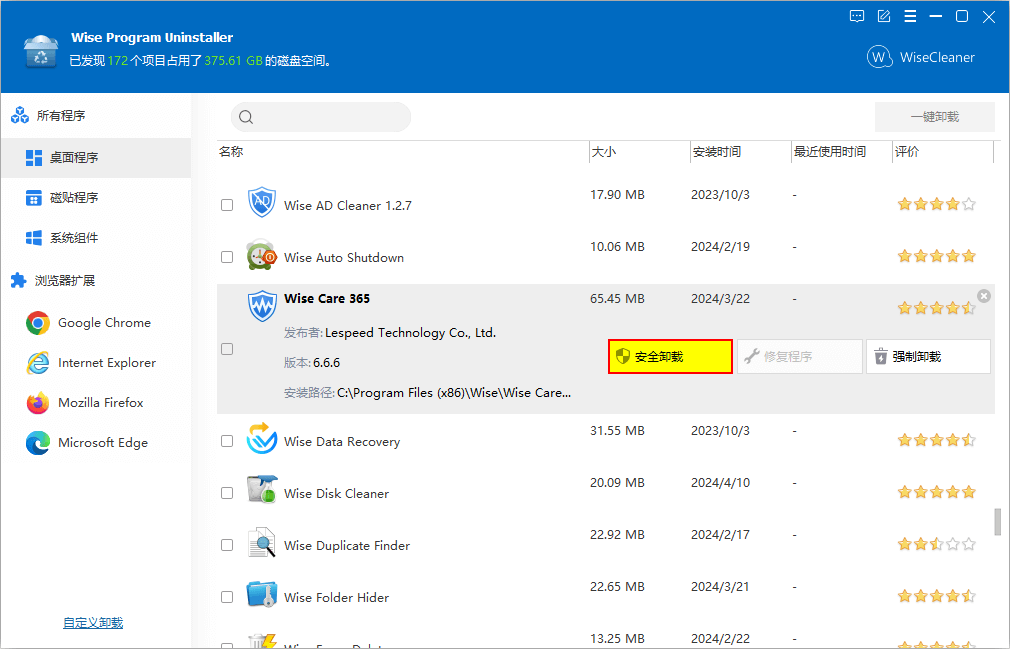Click the puzzle piece browser extensions icon

click(19, 281)
